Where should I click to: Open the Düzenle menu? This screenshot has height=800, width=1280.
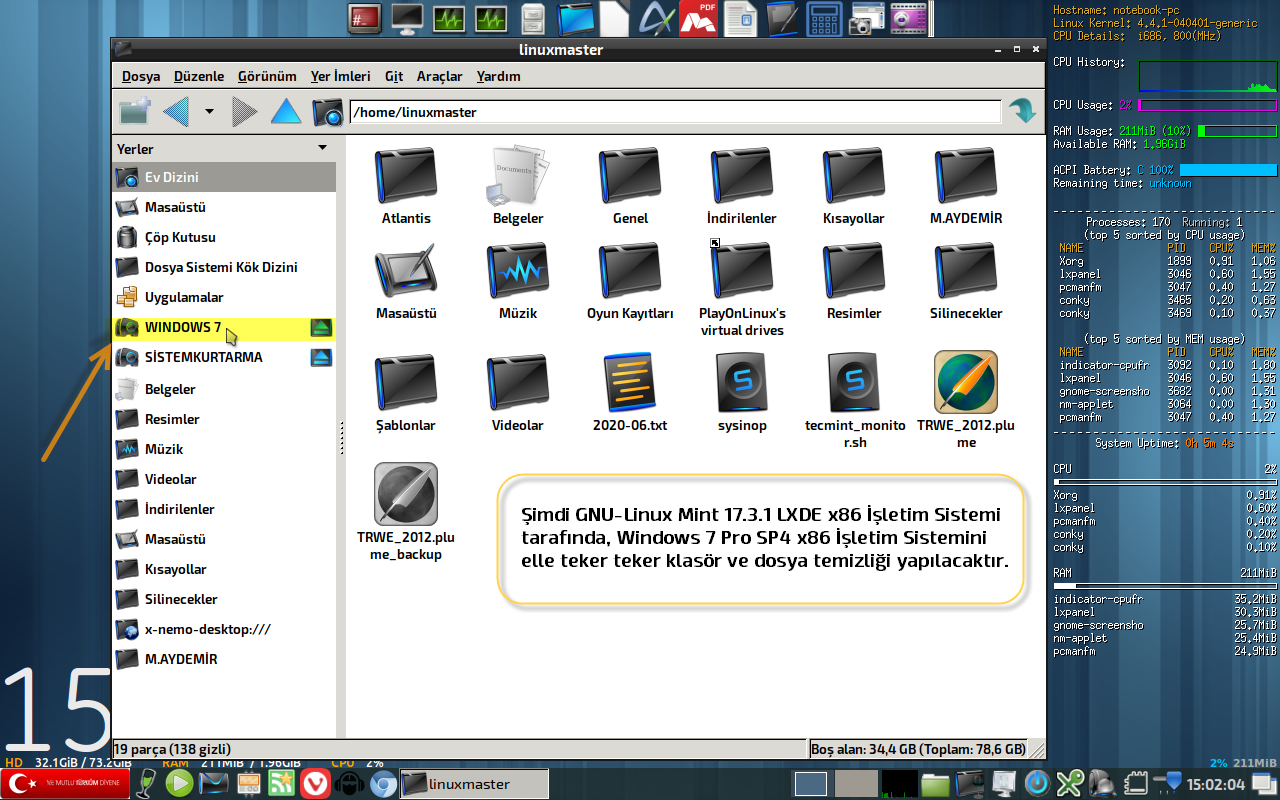pyautogui.click(x=199, y=76)
